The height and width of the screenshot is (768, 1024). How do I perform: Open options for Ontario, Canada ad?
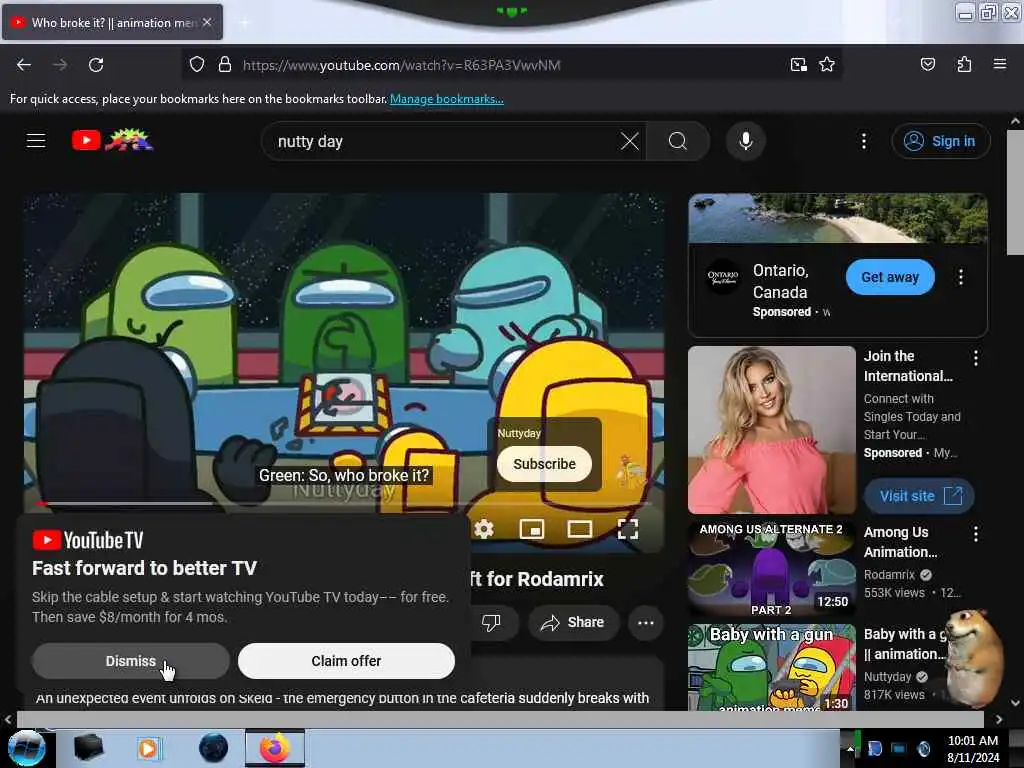pyautogui.click(x=960, y=277)
